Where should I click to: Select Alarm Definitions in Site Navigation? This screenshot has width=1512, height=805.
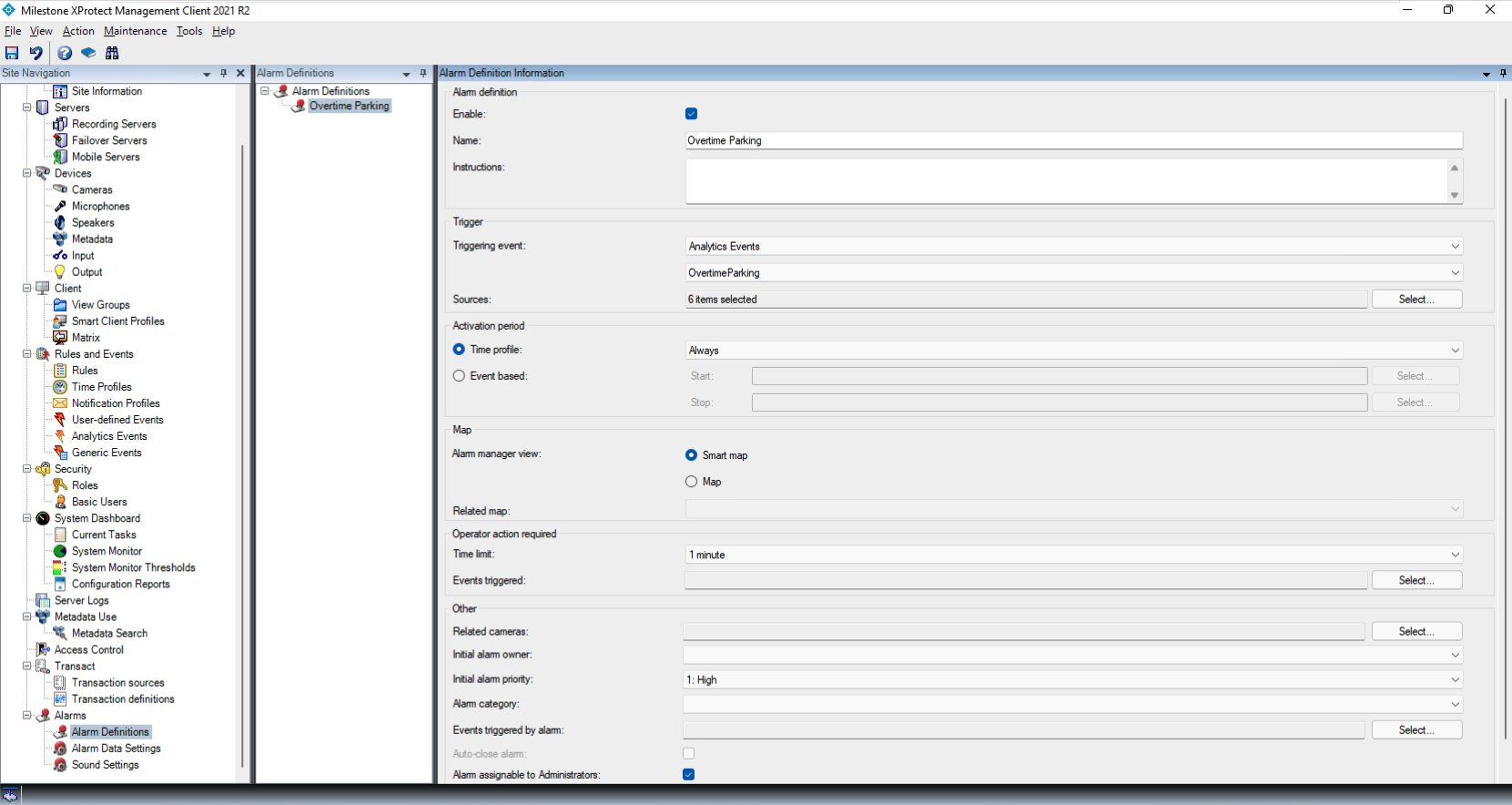(x=110, y=731)
